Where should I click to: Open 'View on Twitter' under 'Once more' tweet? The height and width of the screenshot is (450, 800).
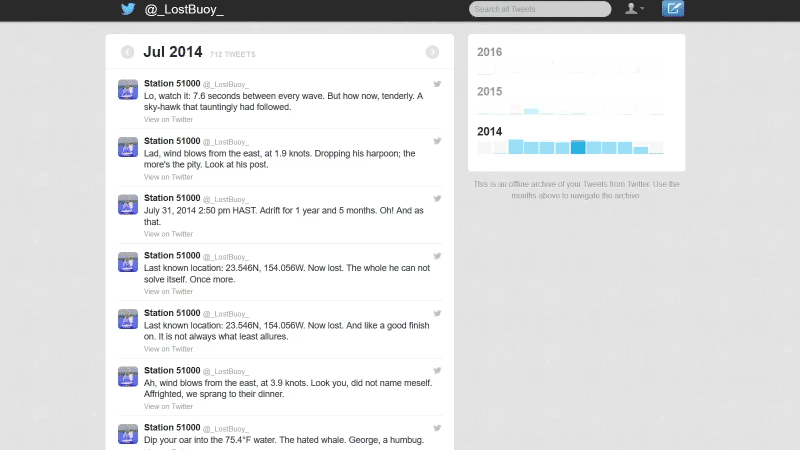pos(168,292)
